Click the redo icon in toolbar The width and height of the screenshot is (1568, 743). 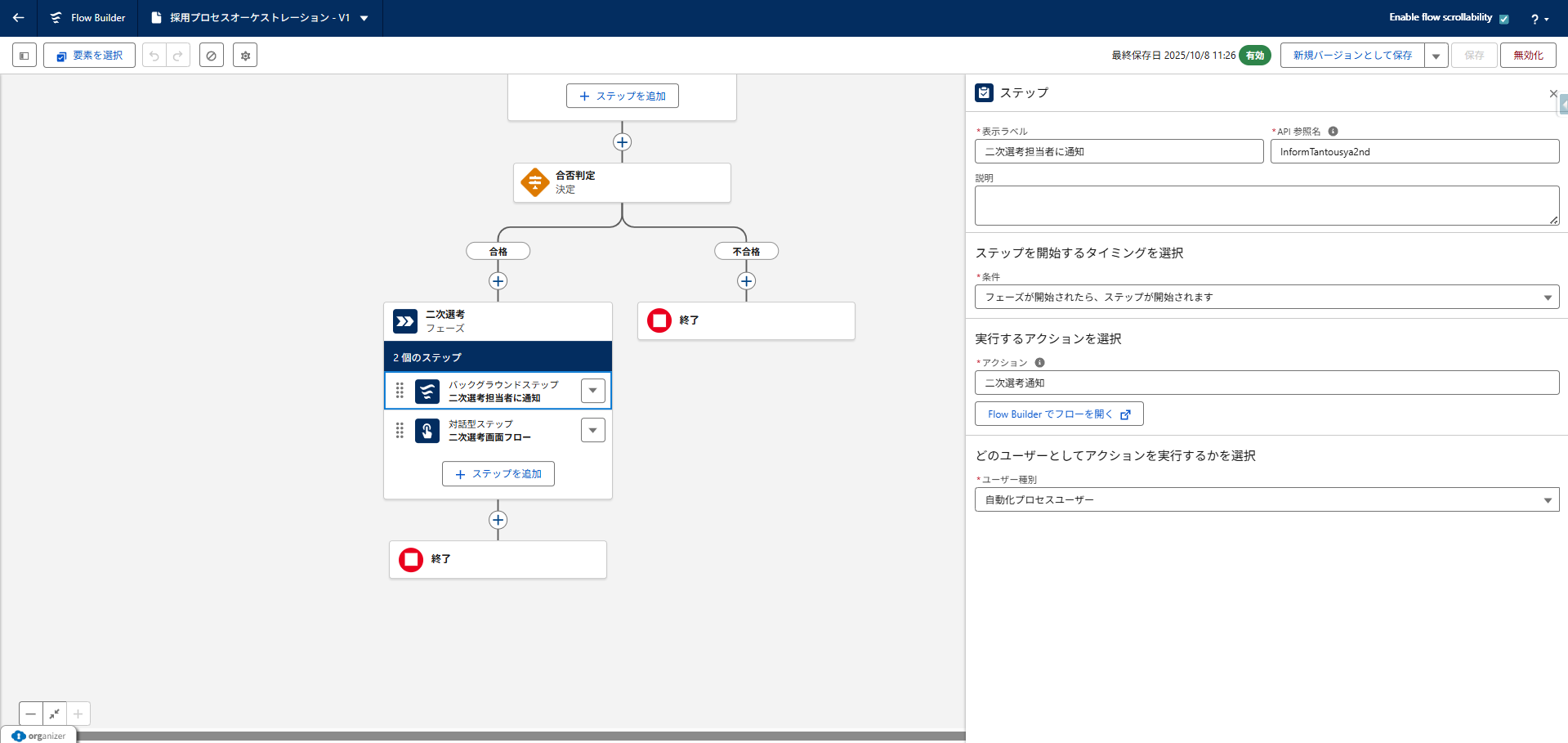click(x=178, y=56)
